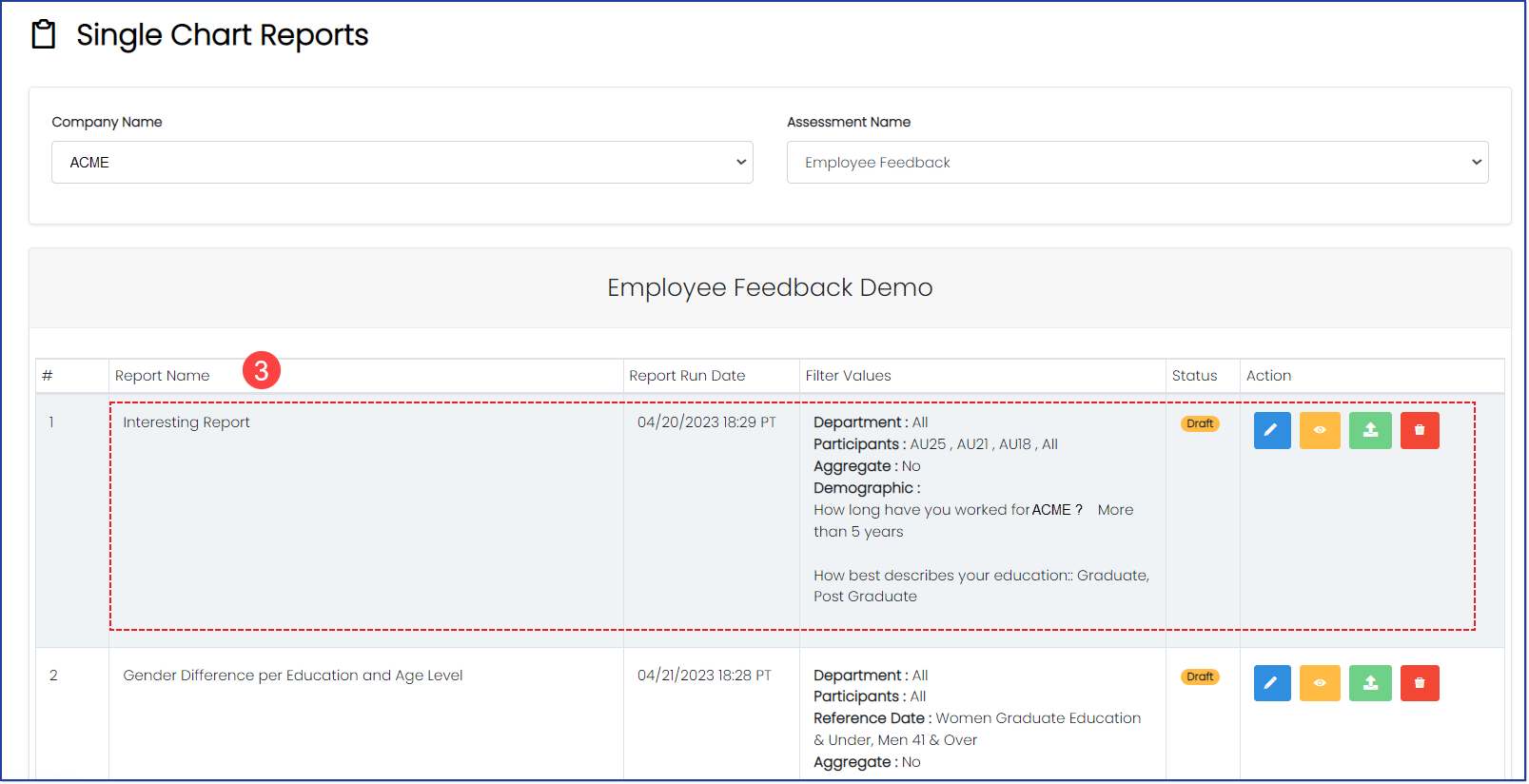Edit the Interesting Report with pencil icon
1529x784 pixels.
pos(1271,430)
